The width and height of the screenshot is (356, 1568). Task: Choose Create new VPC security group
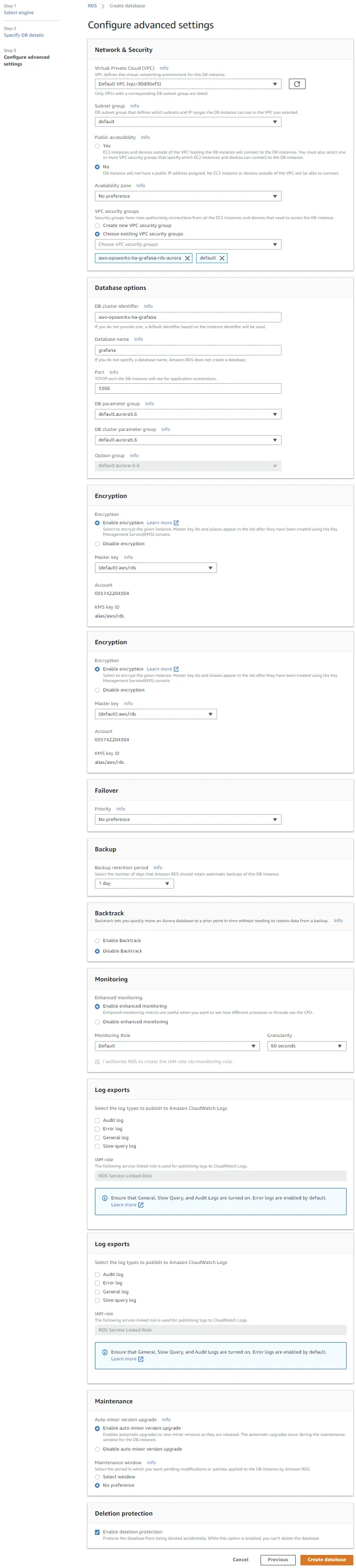98,225
